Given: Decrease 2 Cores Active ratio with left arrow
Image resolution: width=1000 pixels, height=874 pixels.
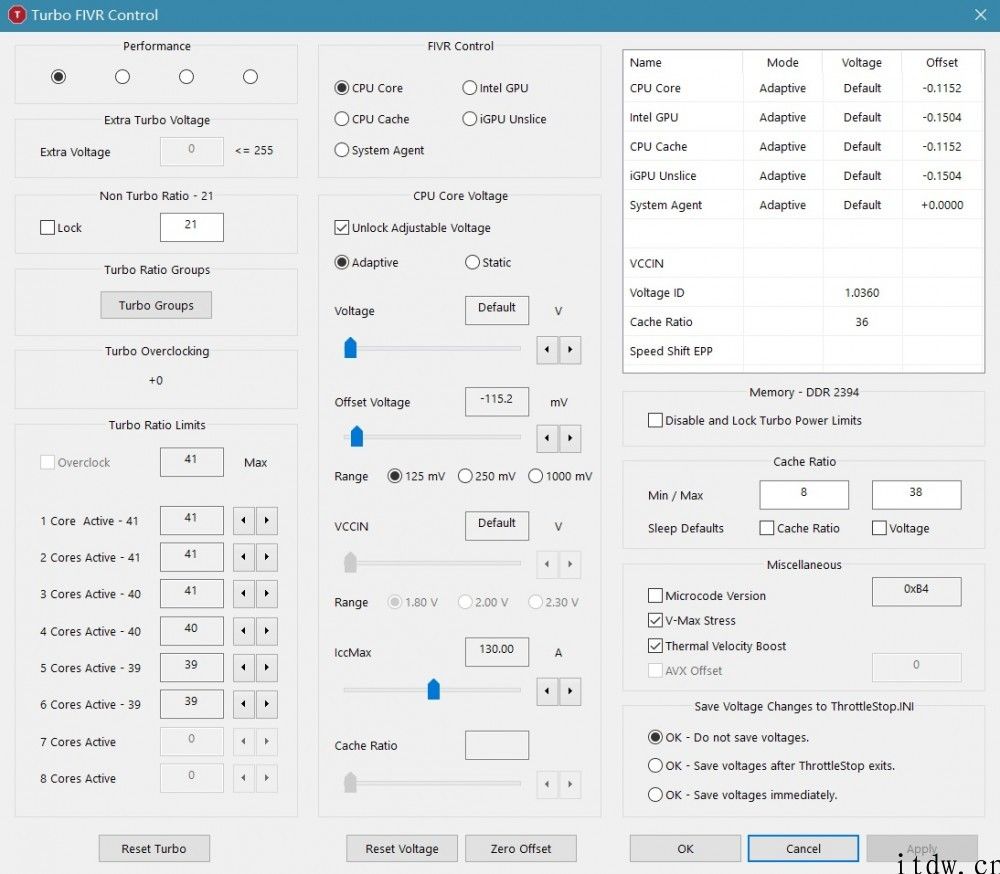Looking at the screenshot, I should pos(244,557).
